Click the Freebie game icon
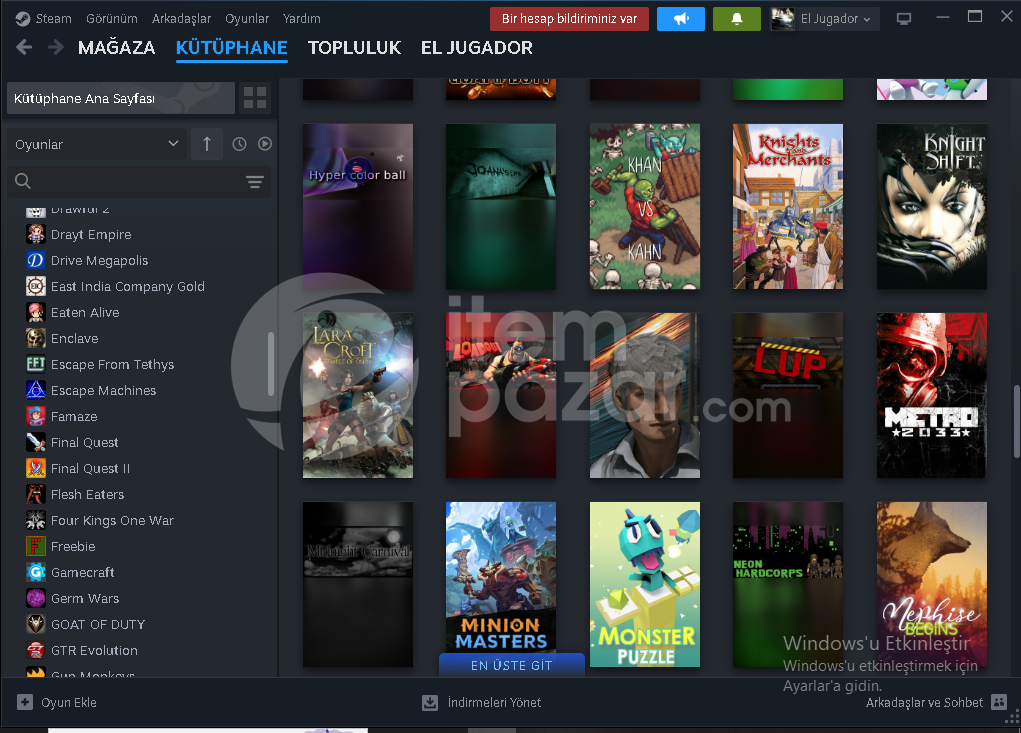Image resolution: width=1021 pixels, height=733 pixels. (36, 546)
